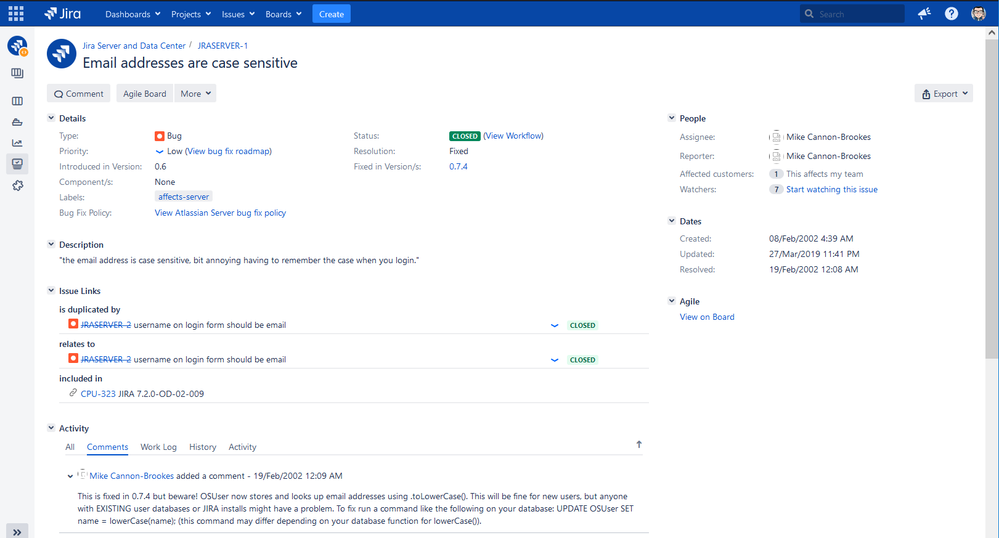Open CPU-323 link
999x538 pixels.
tap(98, 394)
